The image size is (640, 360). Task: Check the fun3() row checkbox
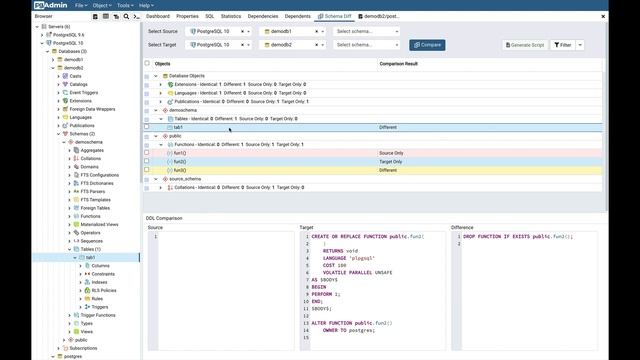click(x=147, y=170)
